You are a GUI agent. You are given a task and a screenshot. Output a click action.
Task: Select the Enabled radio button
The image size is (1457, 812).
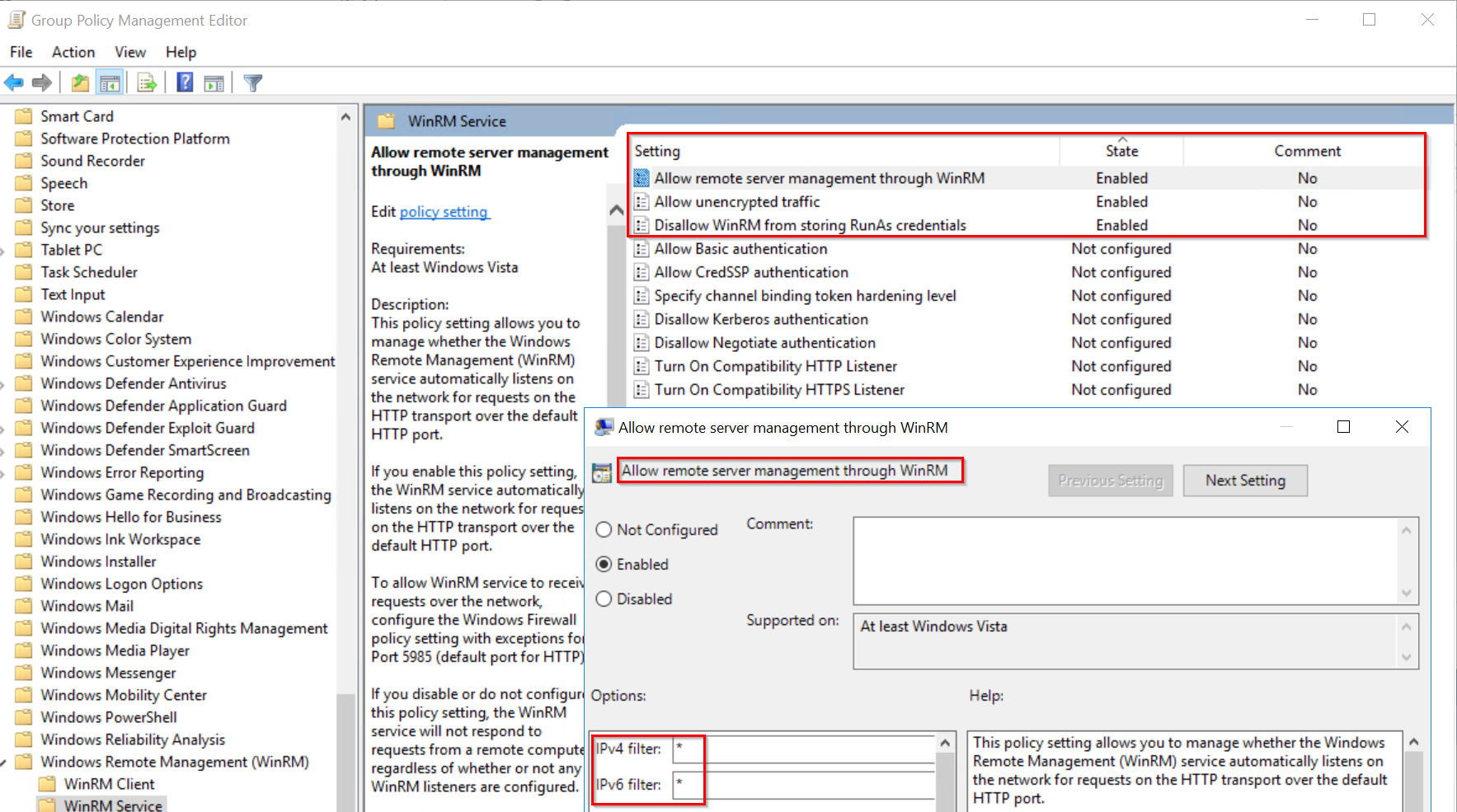(x=604, y=565)
